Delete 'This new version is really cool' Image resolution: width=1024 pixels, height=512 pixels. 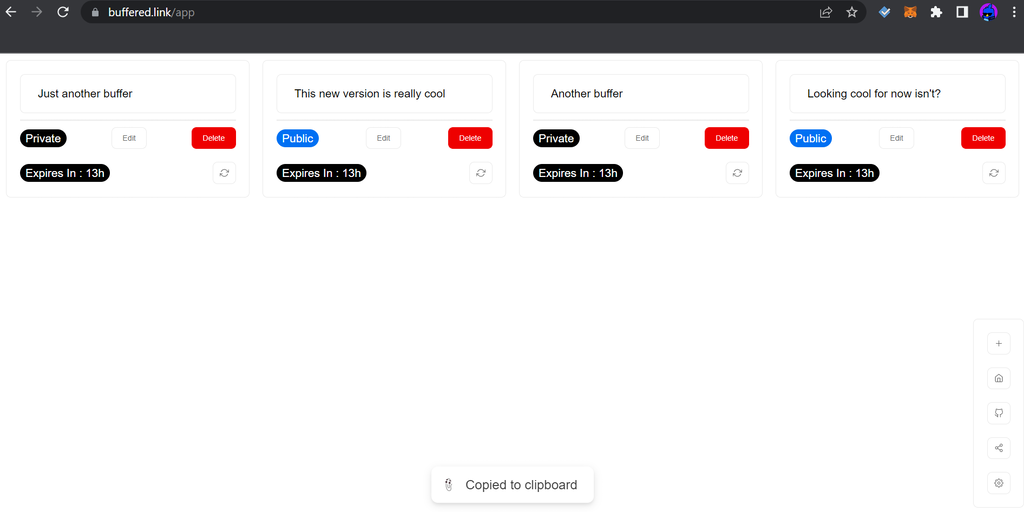click(x=470, y=138)
